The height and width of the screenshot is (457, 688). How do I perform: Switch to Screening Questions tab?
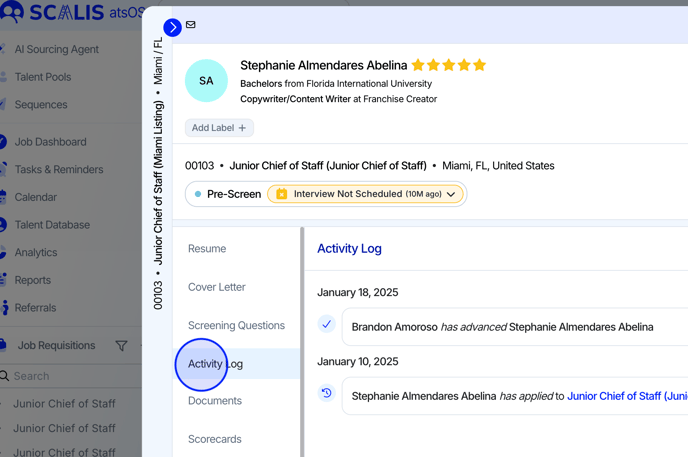[x=236, y=326]
